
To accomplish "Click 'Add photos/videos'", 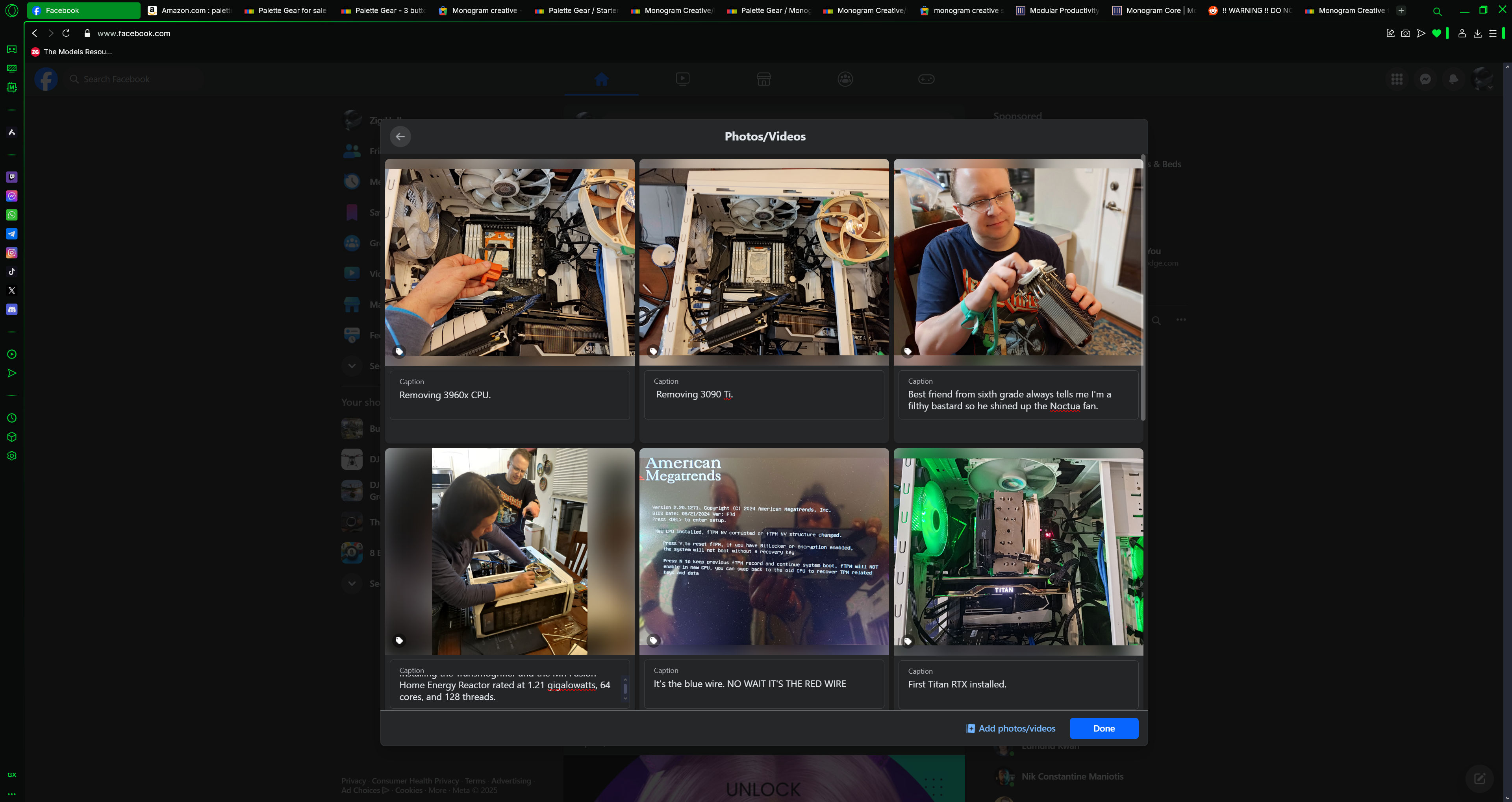I will 1011,728.
